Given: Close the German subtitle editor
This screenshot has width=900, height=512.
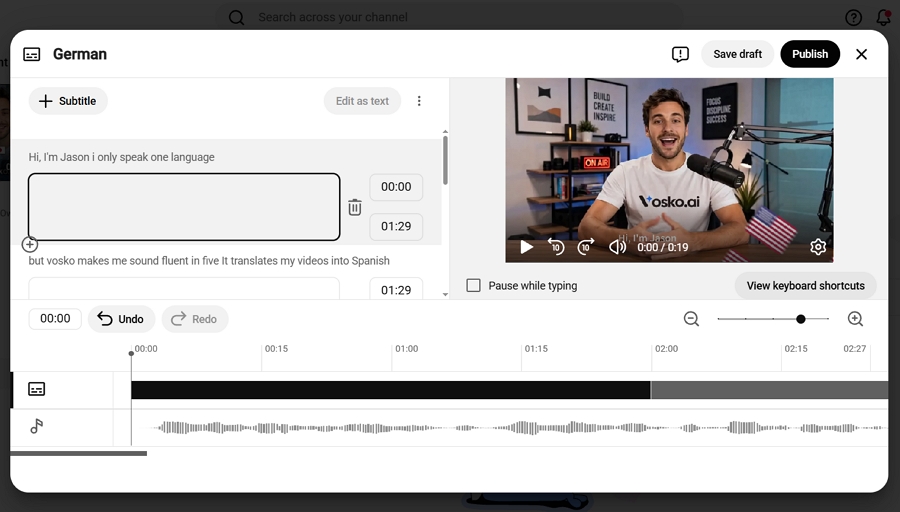Looking at the screenshot, I should tap(861, 54).
